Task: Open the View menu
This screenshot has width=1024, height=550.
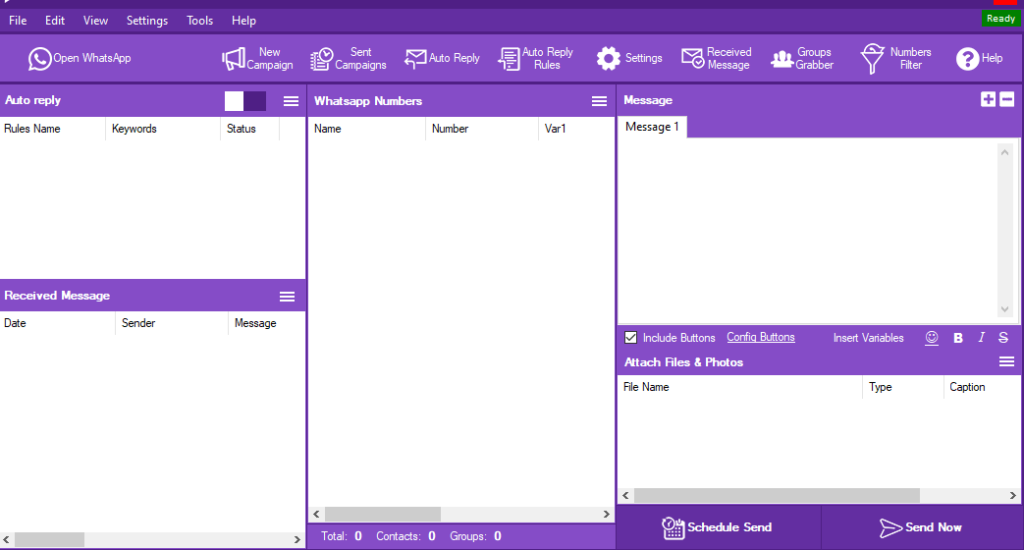Action: (95, 21)
